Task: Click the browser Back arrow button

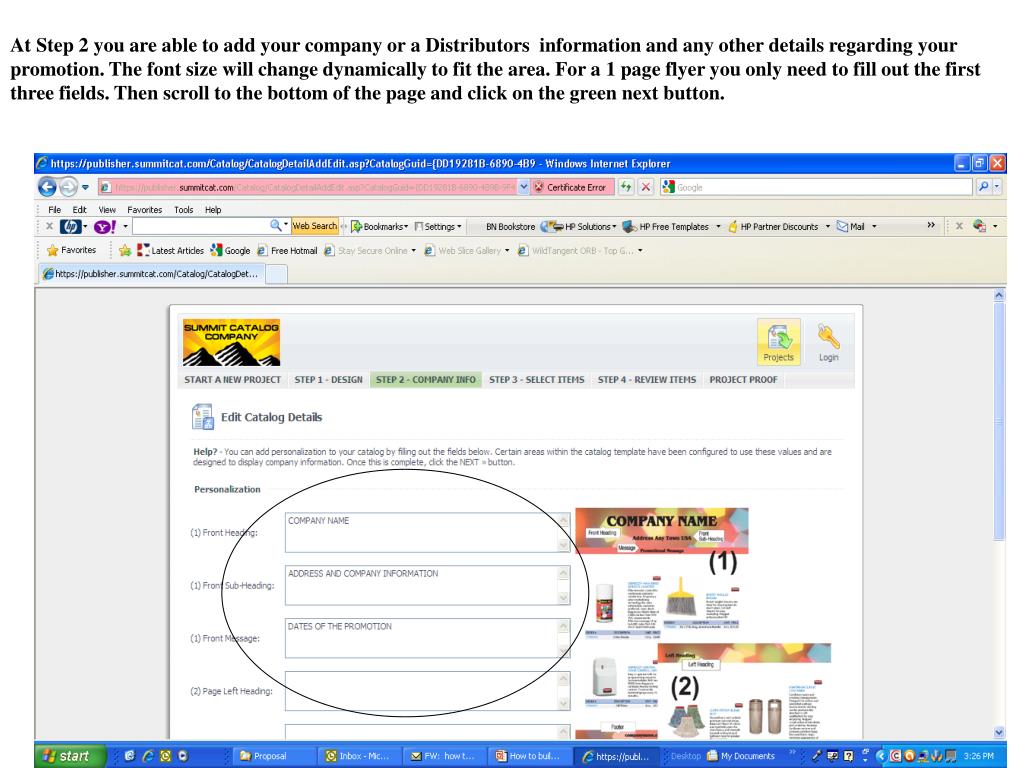Action: click(47, 187)
